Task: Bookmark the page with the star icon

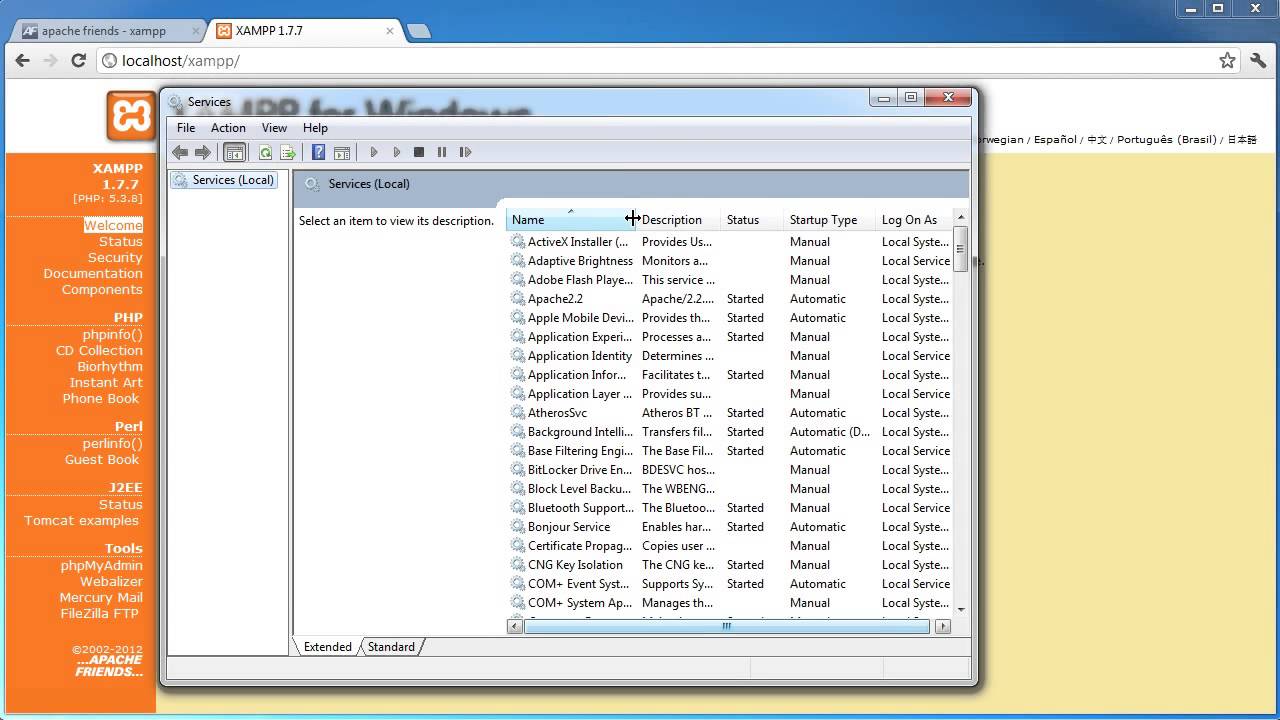Action: pyautogui.click(x=1227, y=61)
